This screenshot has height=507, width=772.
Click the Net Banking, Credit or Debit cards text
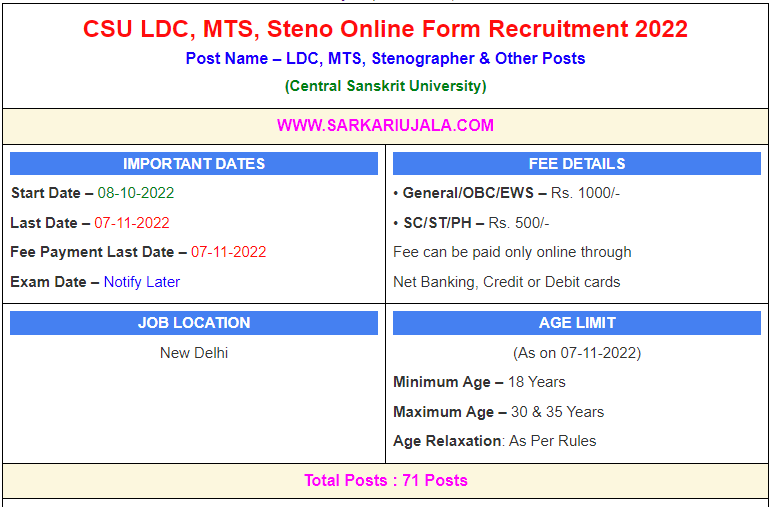(507, 282)
